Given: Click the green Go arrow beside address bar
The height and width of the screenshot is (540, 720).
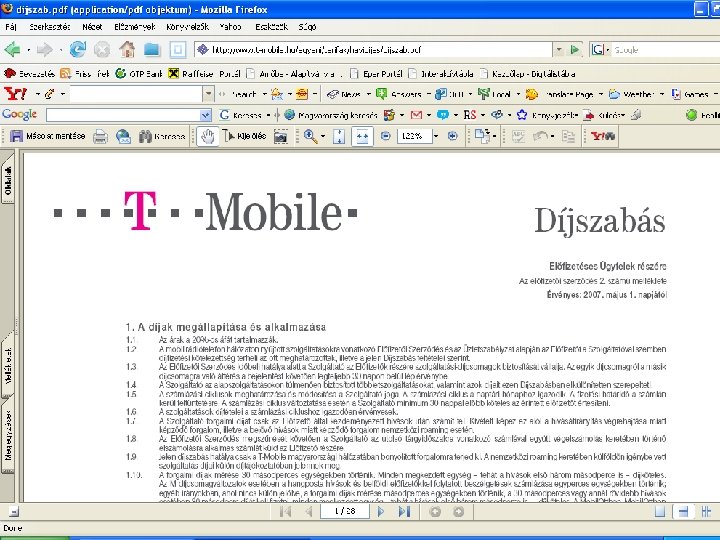Looking at the screenshot, I should tap(574, 49).
